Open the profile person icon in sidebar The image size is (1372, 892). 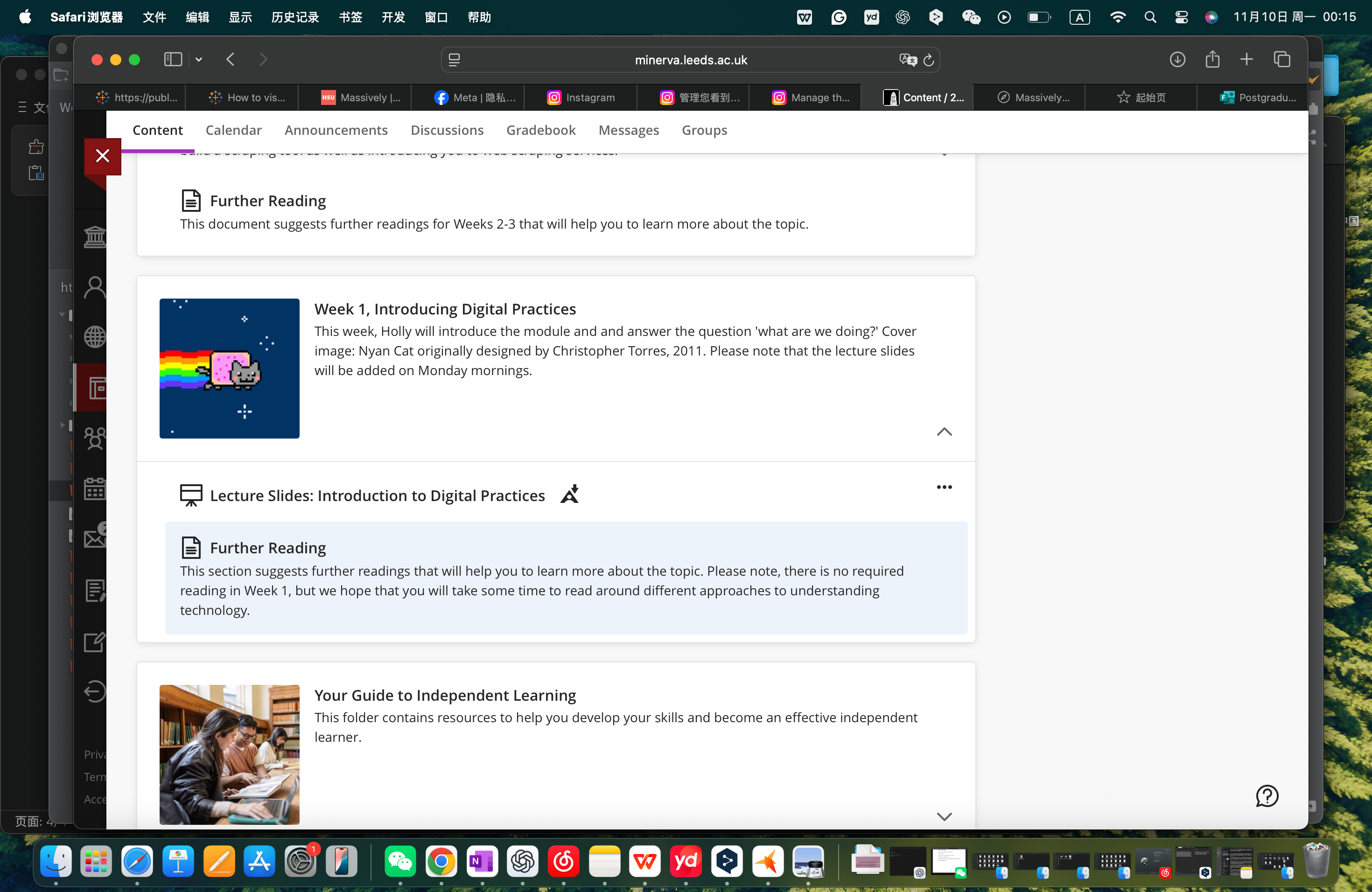(x=95, y=287)
